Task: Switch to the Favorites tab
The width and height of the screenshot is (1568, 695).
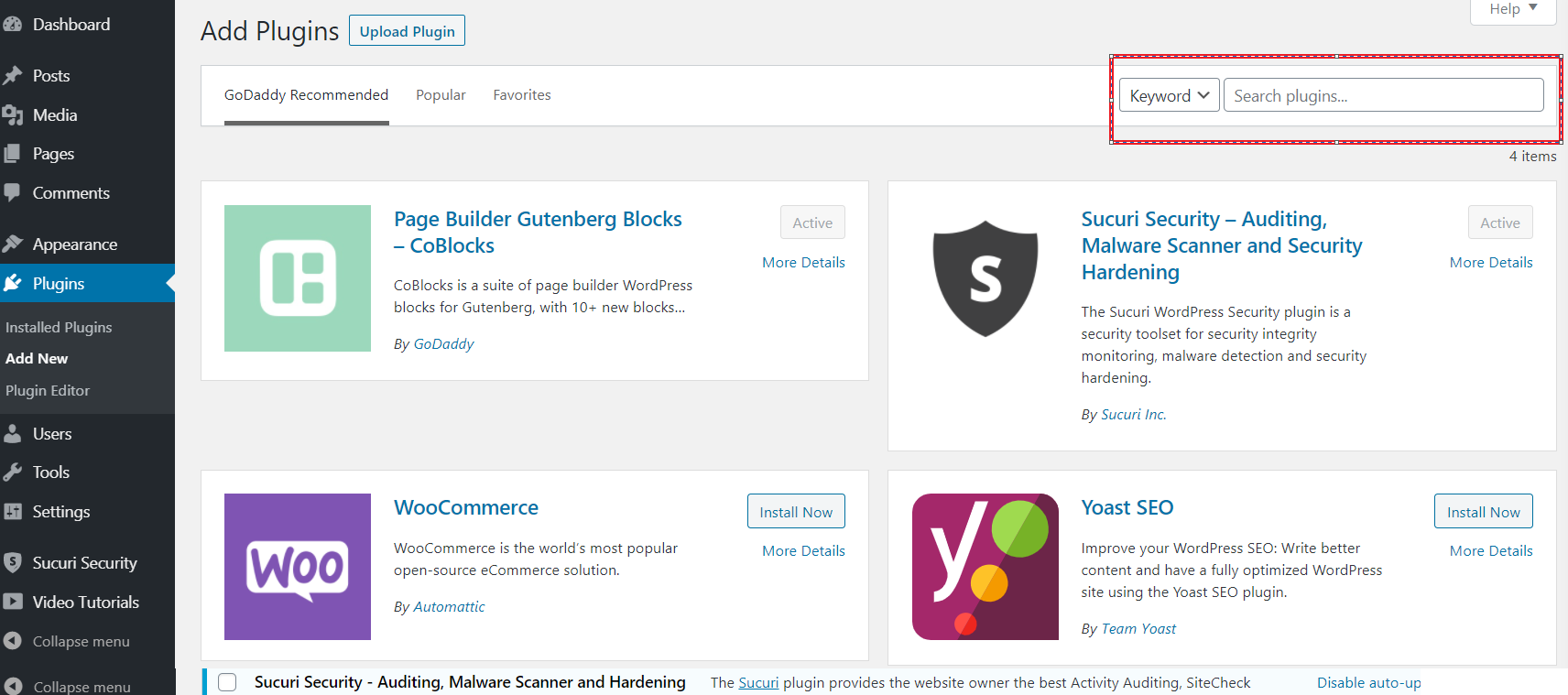Action: [x=522, y=95]
